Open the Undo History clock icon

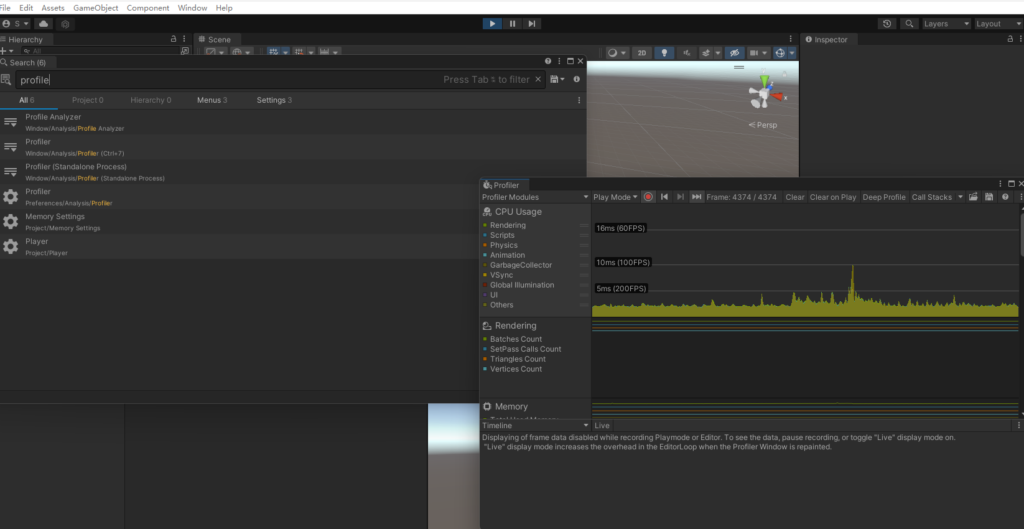[x=887, y=23]
